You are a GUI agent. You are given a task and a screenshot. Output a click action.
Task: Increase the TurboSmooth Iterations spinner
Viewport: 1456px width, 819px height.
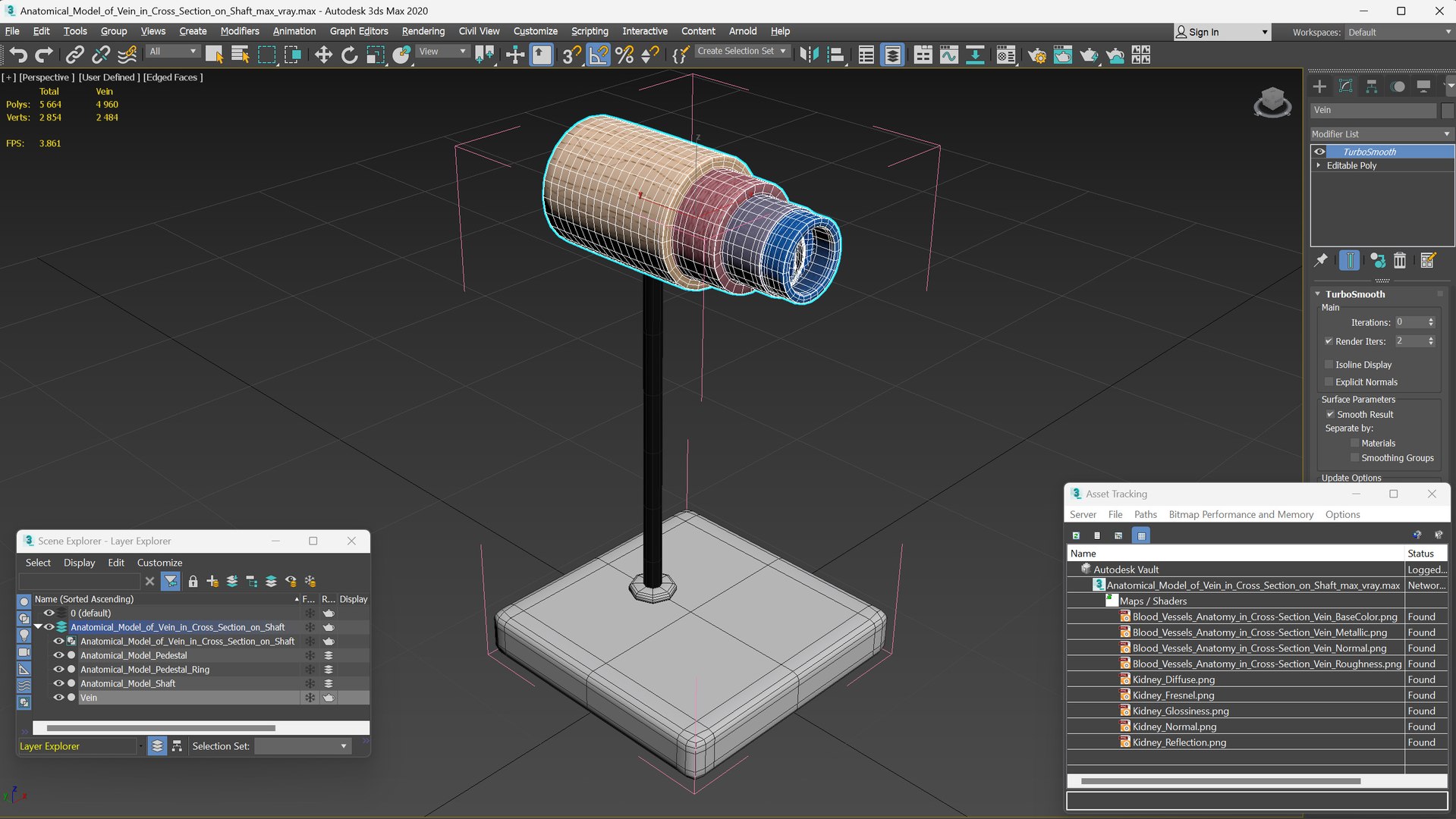coord(1431,319)
